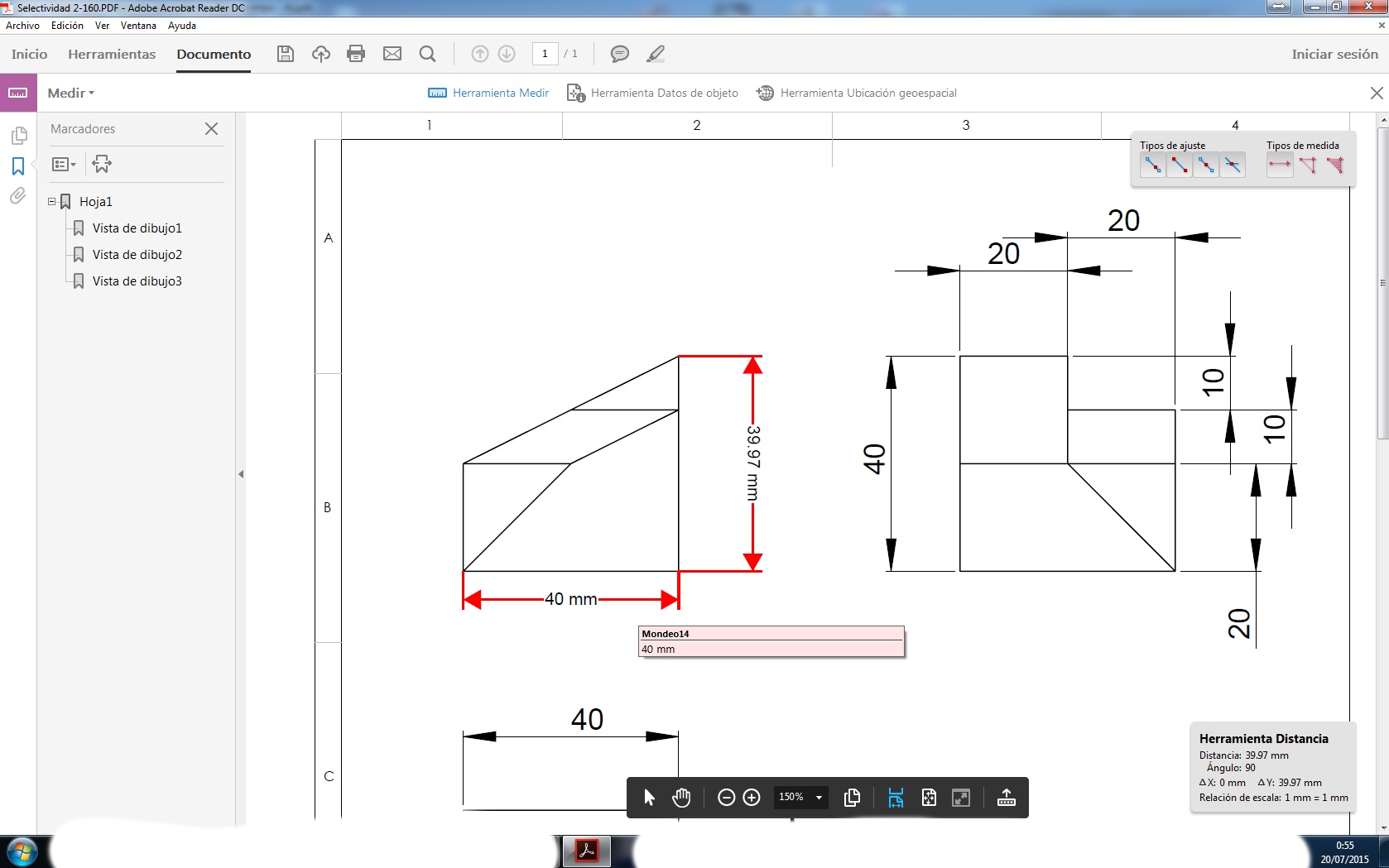Choose the hand pan tool
Image resolution: width=1389 pixels, height=868 pixels.
(681, 797)
